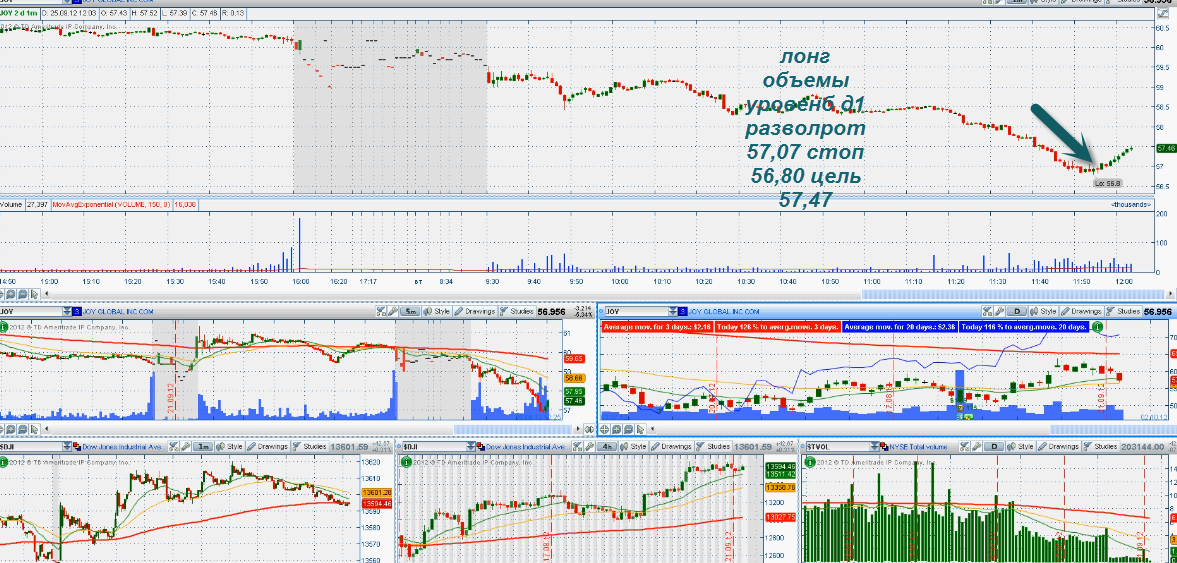This screenshot has height=563, width=1177.
Task: Click 'Average mov. for 20 days.:$2.36' label
Action: 899,327
